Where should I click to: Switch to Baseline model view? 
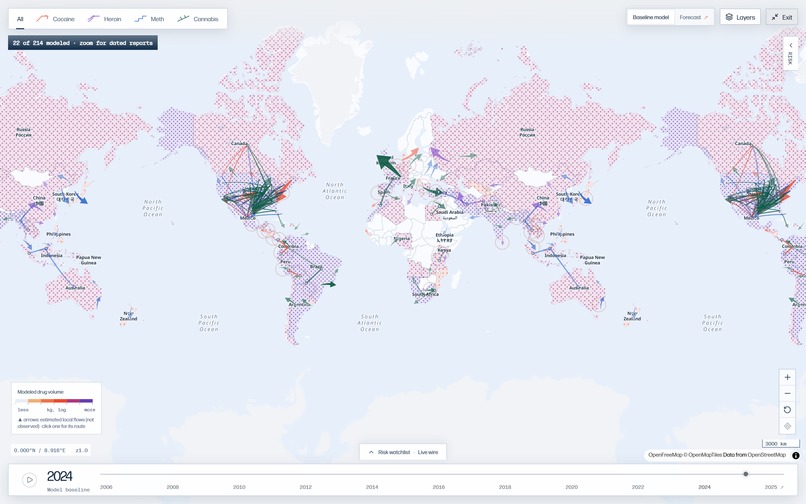(650, 17)
